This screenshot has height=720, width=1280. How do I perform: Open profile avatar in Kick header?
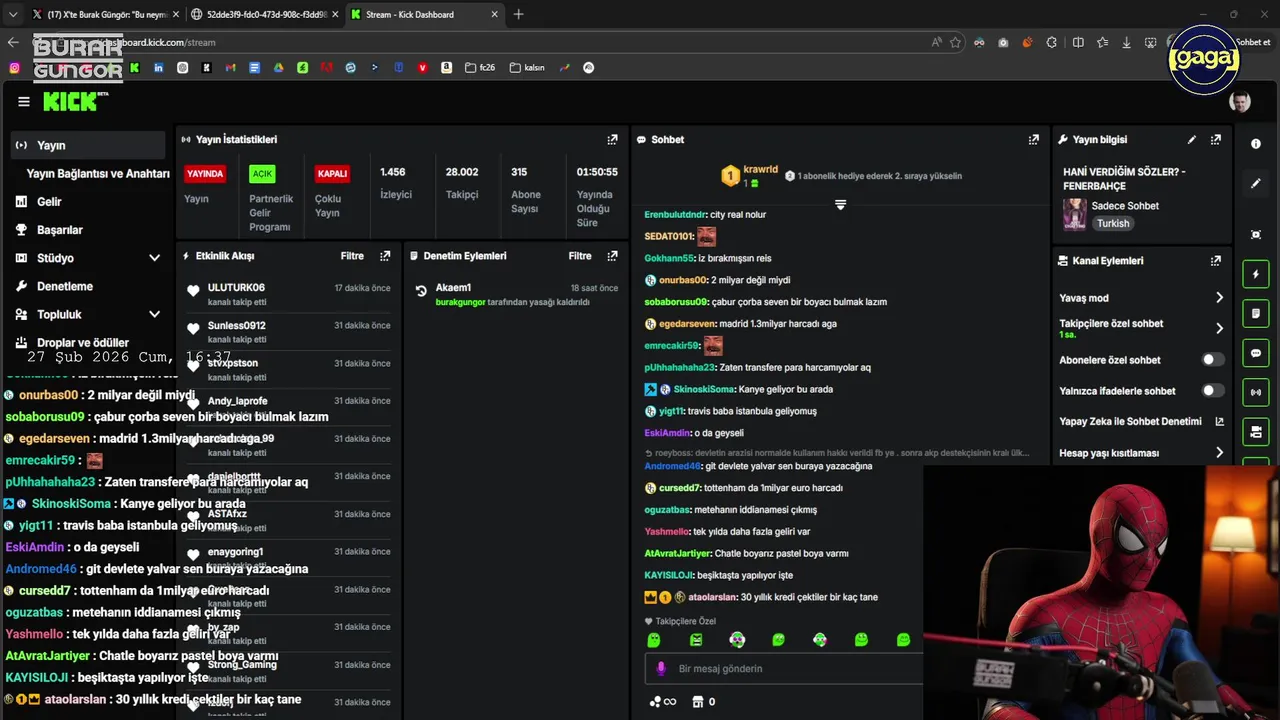coord(1240,102)
